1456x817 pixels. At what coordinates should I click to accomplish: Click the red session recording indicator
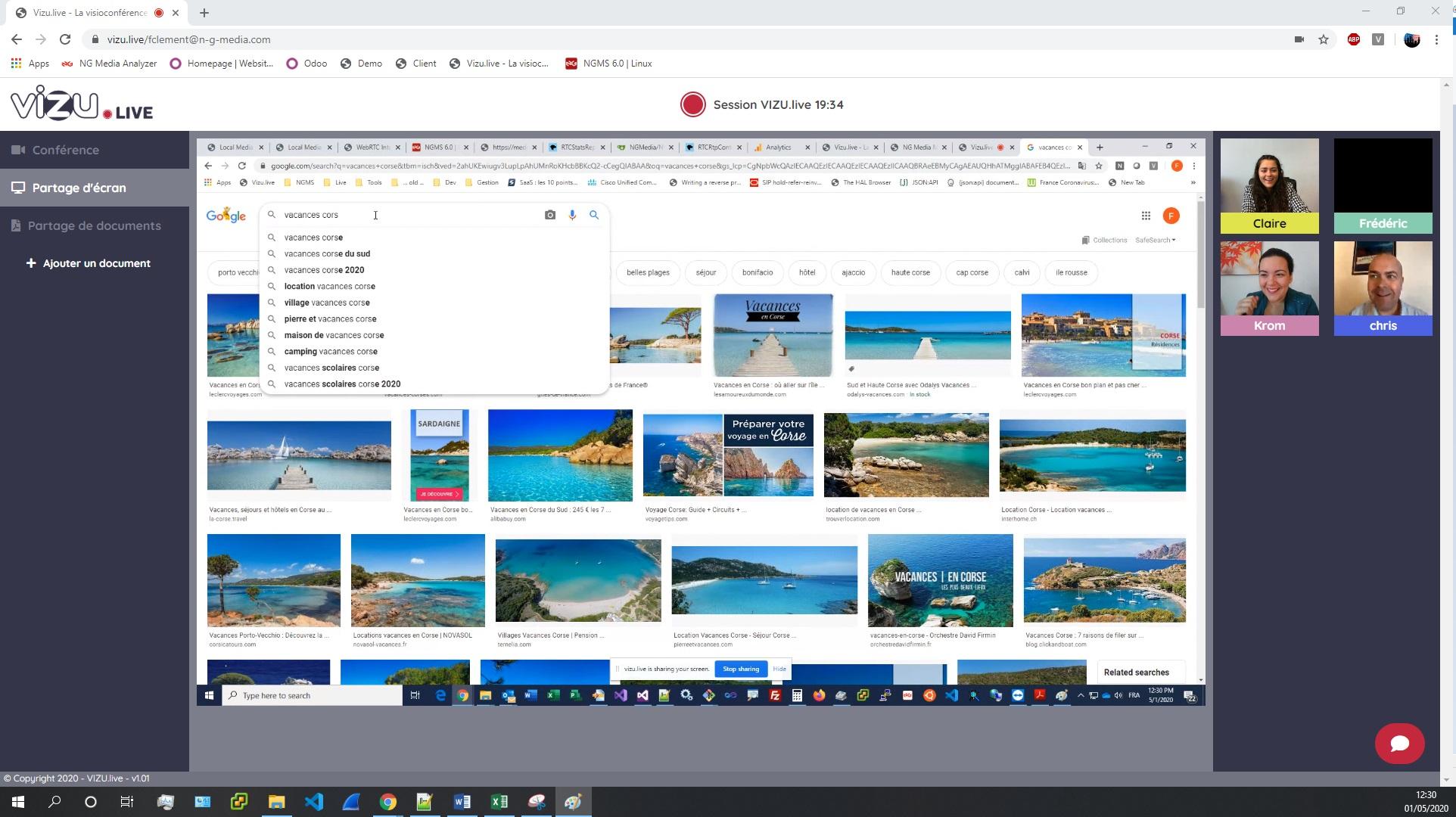692,104
